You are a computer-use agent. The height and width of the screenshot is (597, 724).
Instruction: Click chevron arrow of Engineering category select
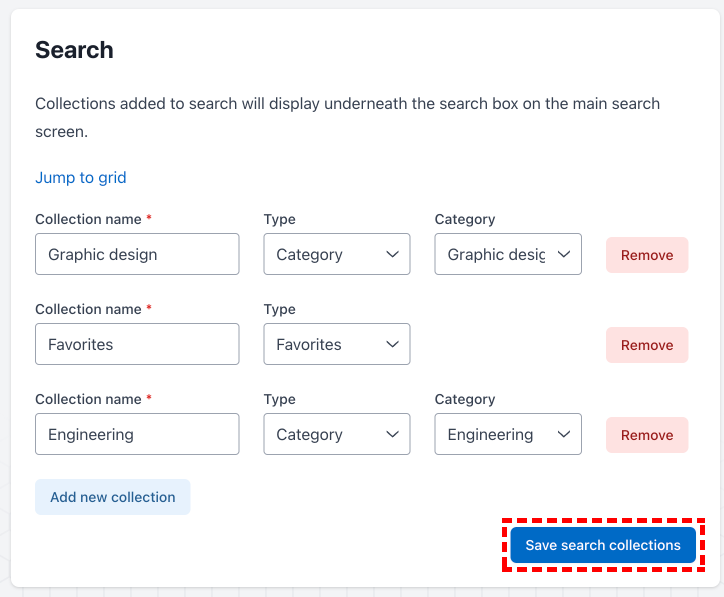click(564, 434)
